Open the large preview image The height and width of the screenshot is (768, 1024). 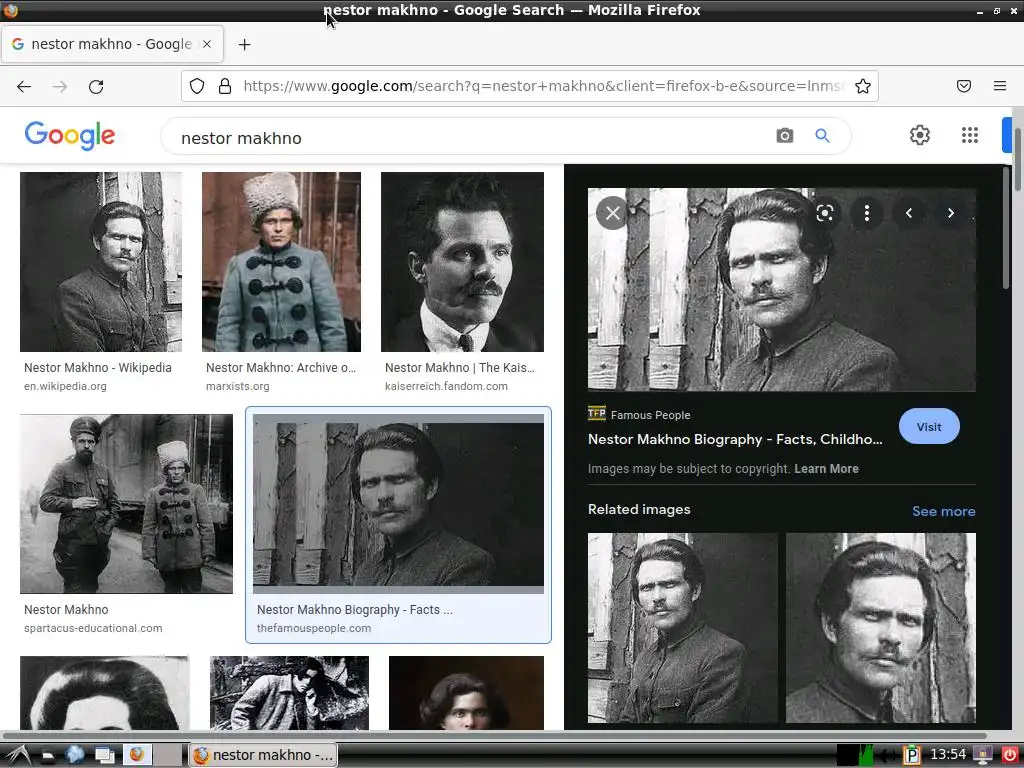[782, 289]
